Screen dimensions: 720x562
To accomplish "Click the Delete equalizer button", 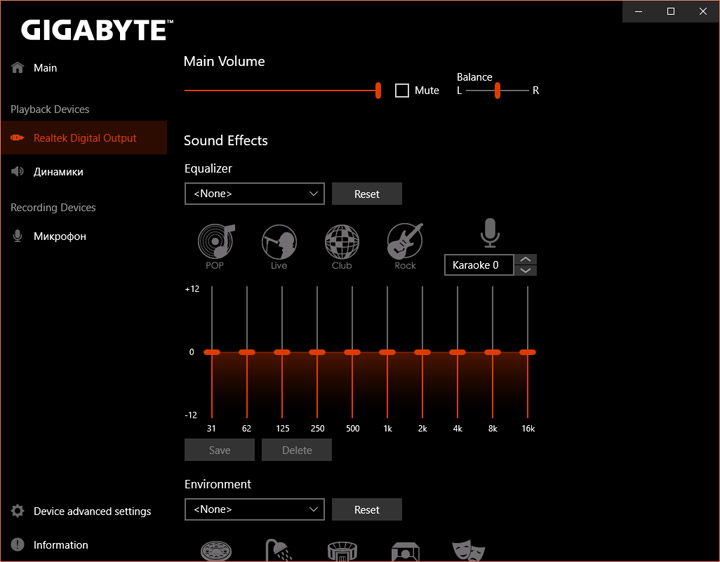I will click(x=297, y=450).
